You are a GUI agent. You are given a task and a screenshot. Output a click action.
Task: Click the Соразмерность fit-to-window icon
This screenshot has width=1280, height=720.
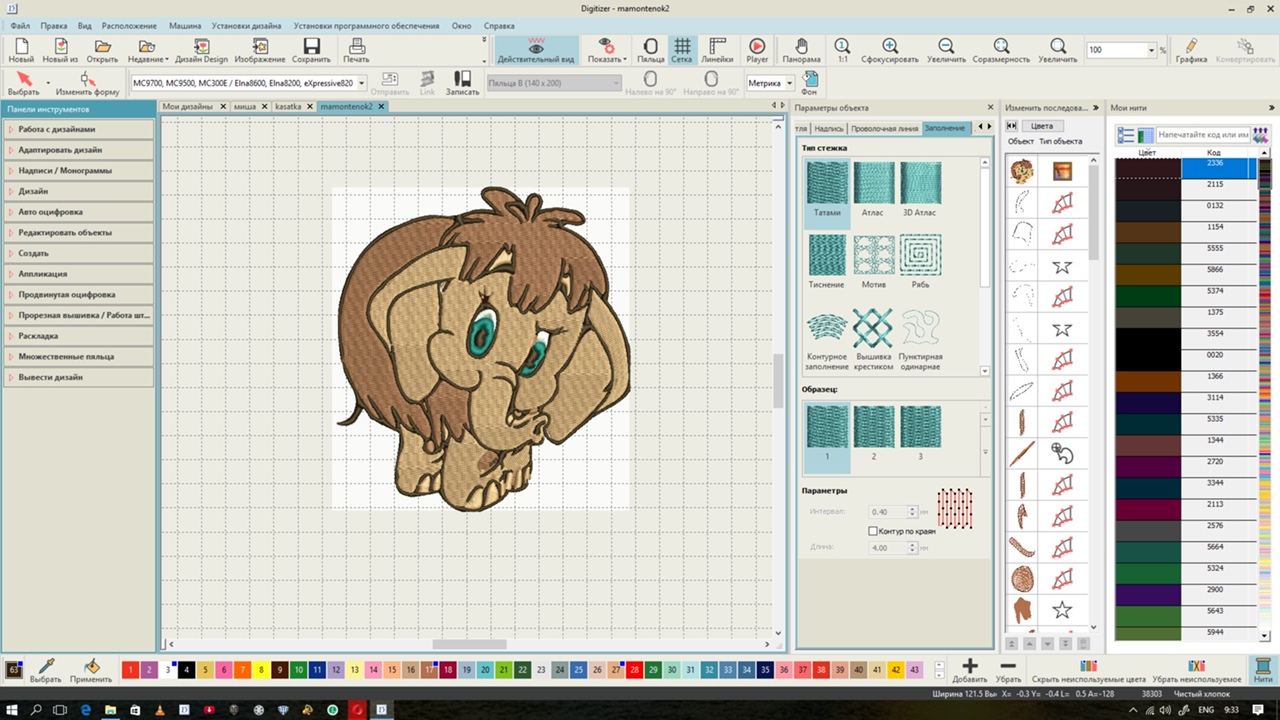point(1000,50)
